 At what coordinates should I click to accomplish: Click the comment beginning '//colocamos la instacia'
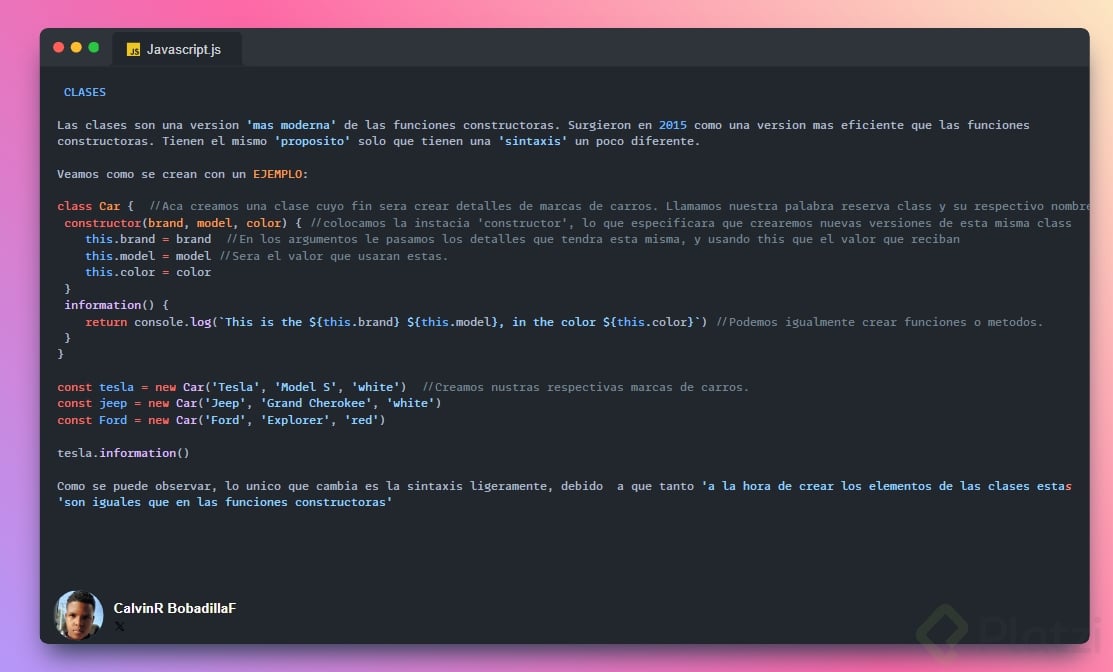tap(691, 223)
